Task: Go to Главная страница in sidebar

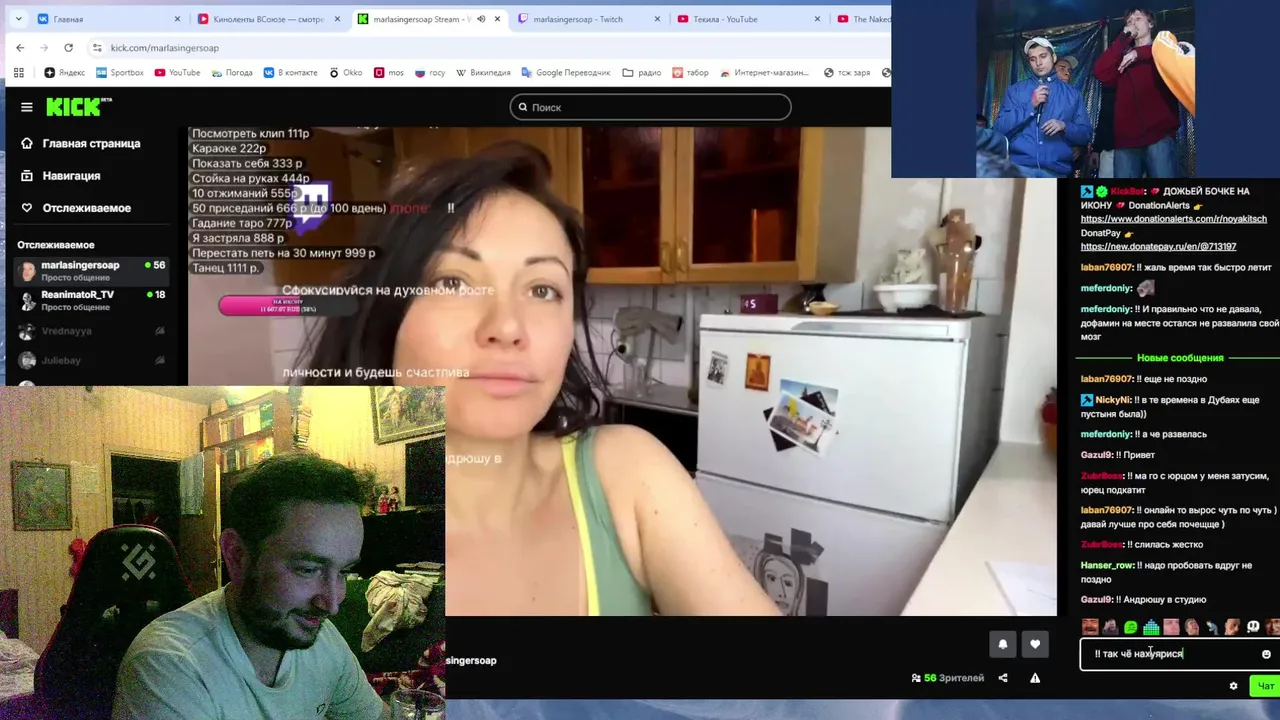Action: (81, 143)
